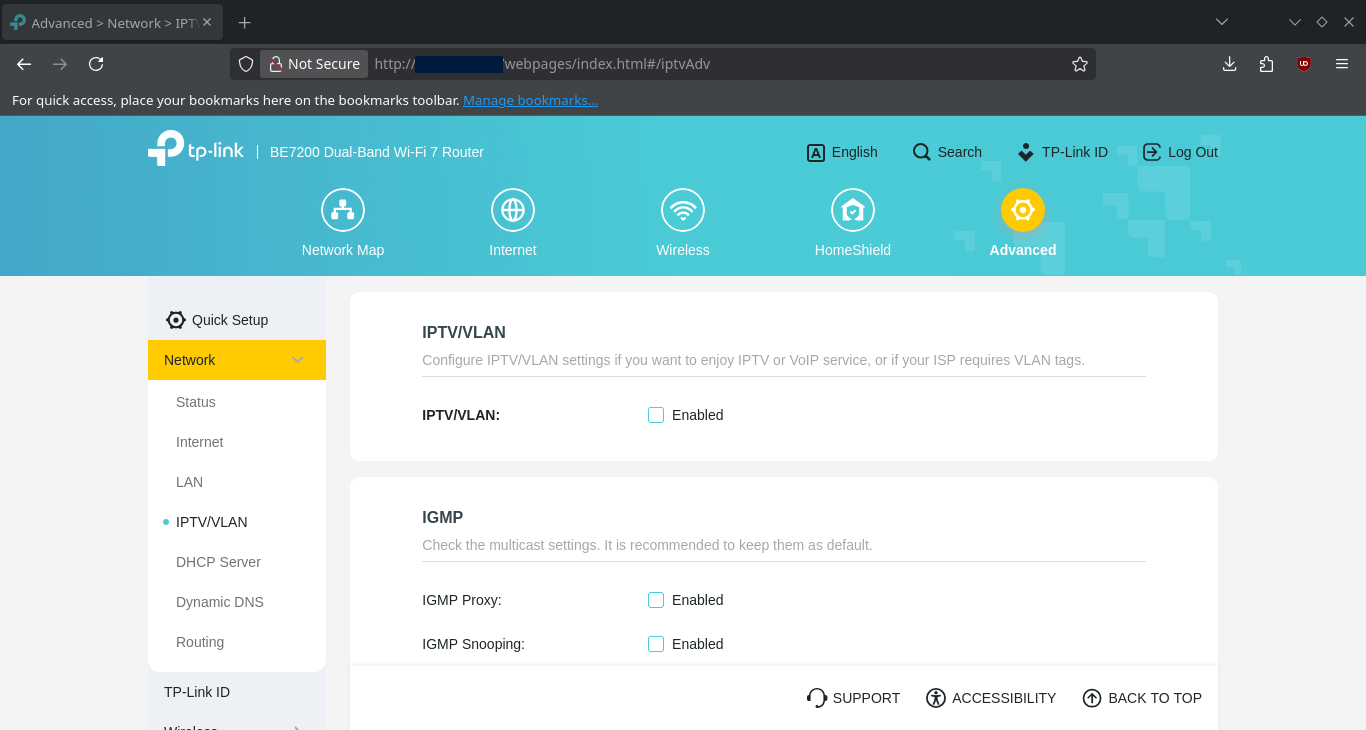Click the Log Out icon
The image size is (1366, 730).
tap(1152, 152)
